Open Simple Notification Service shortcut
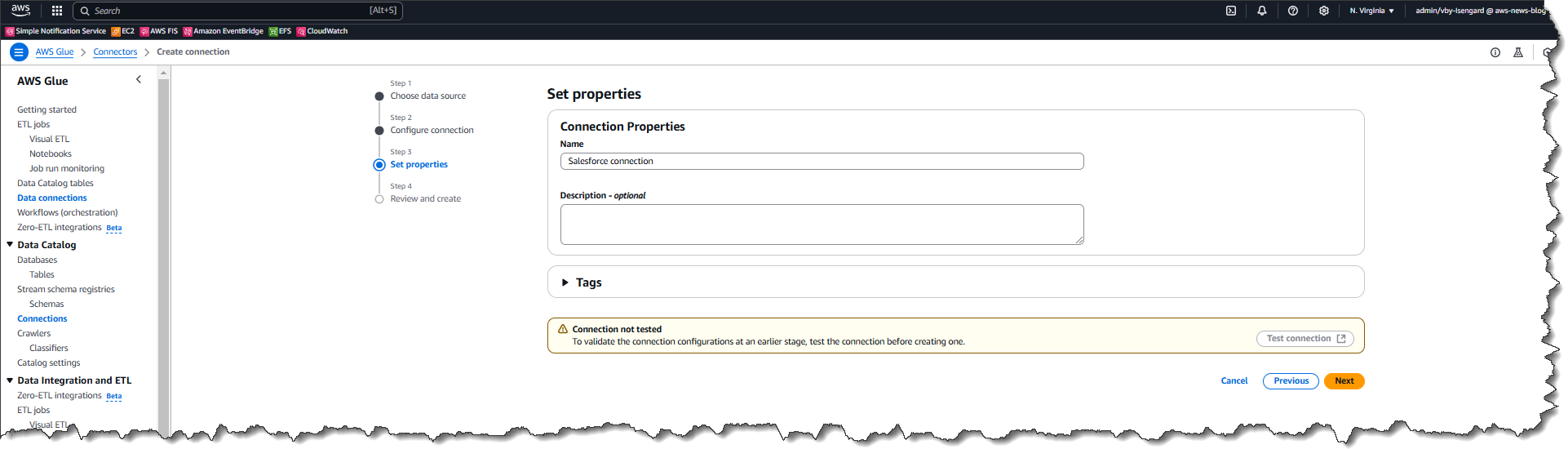The height and width of the screenshot is (449, 1568). (x=55, y=31)
